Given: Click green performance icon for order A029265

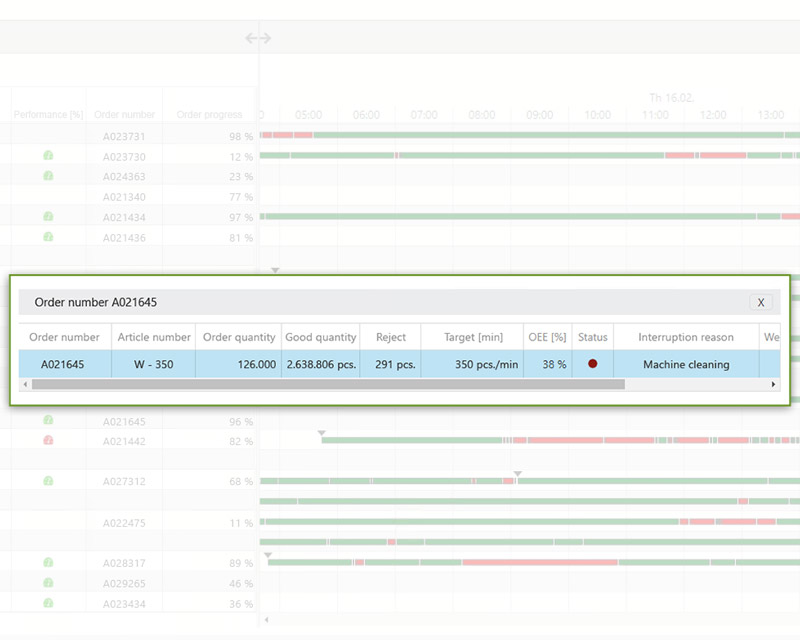Looking at the screenshot, I should (48, 583).
